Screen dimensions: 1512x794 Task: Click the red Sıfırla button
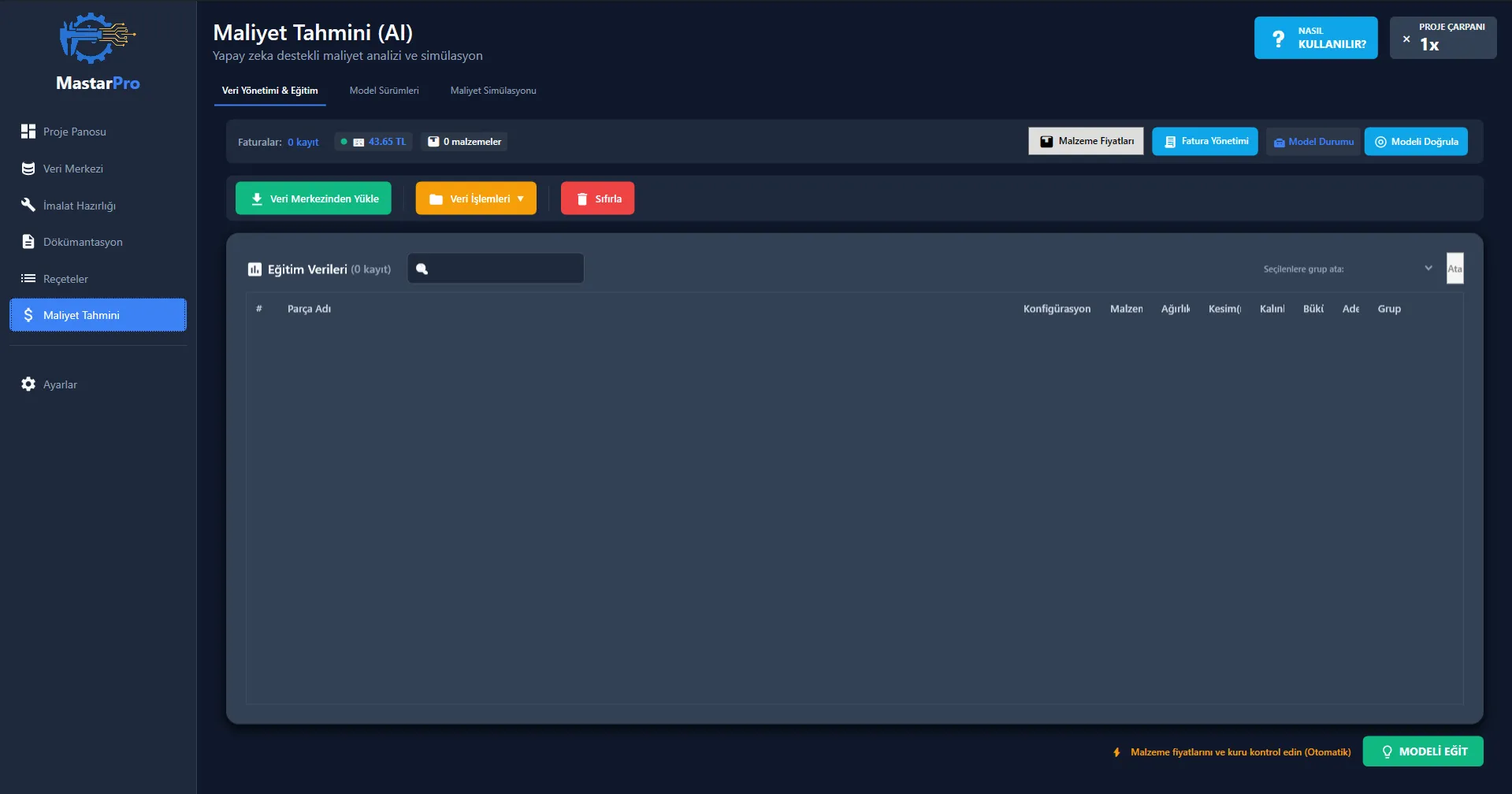click(597, 198)
